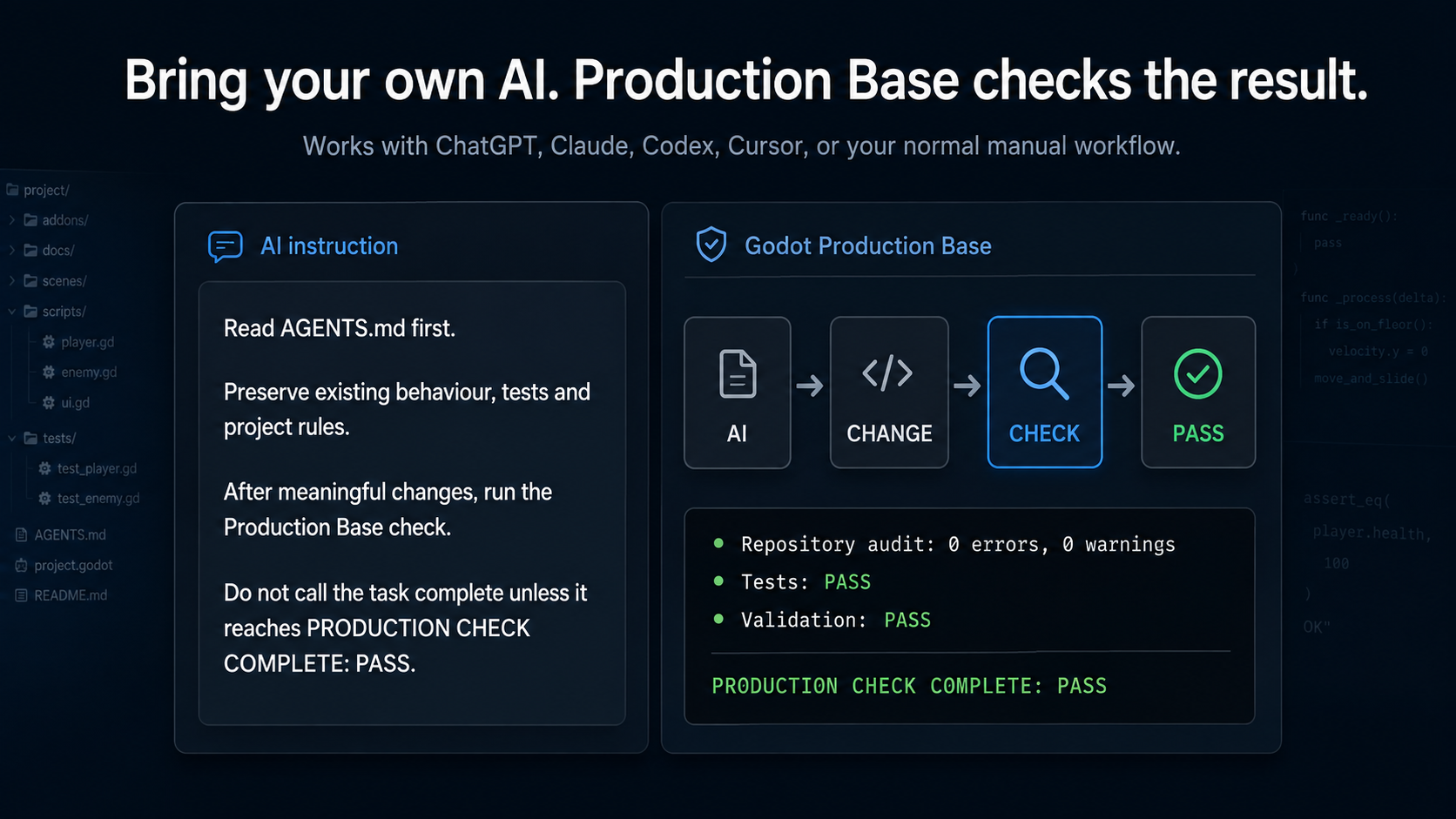Click the 'velocity.y = 0' code line
1456x819 pixels.
[x=1378, y=352]
